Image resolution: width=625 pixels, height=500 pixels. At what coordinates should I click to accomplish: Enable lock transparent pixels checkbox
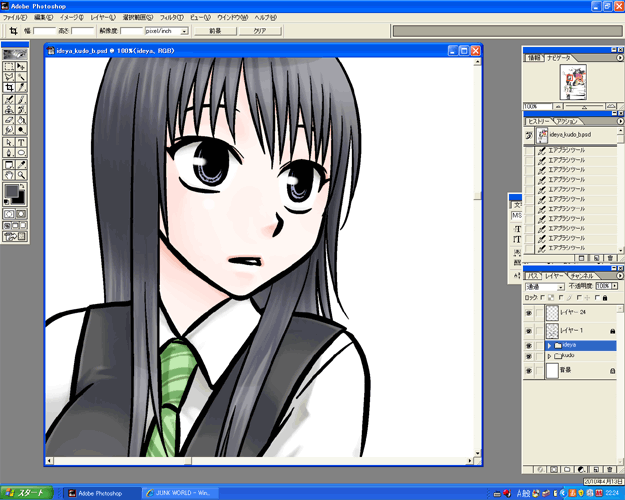coord(542,297)
